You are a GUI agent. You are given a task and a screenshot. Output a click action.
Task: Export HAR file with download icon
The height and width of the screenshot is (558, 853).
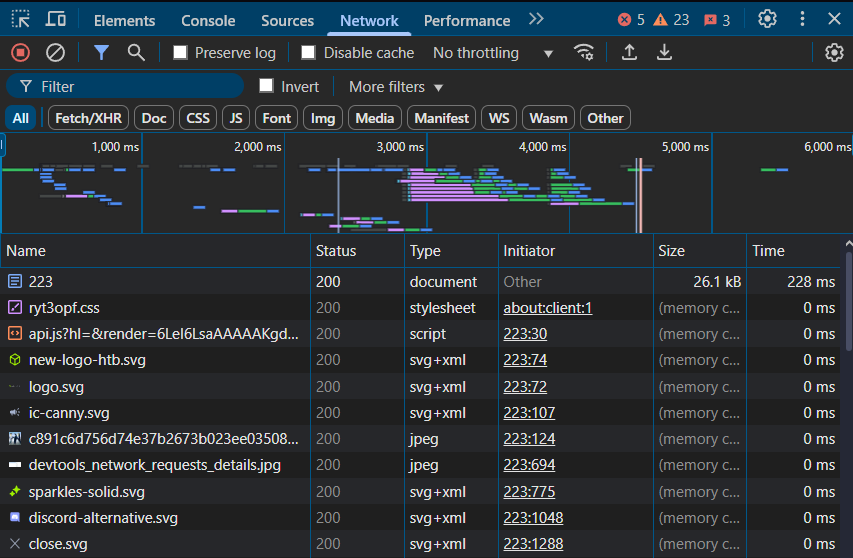[x=664, y=53]
